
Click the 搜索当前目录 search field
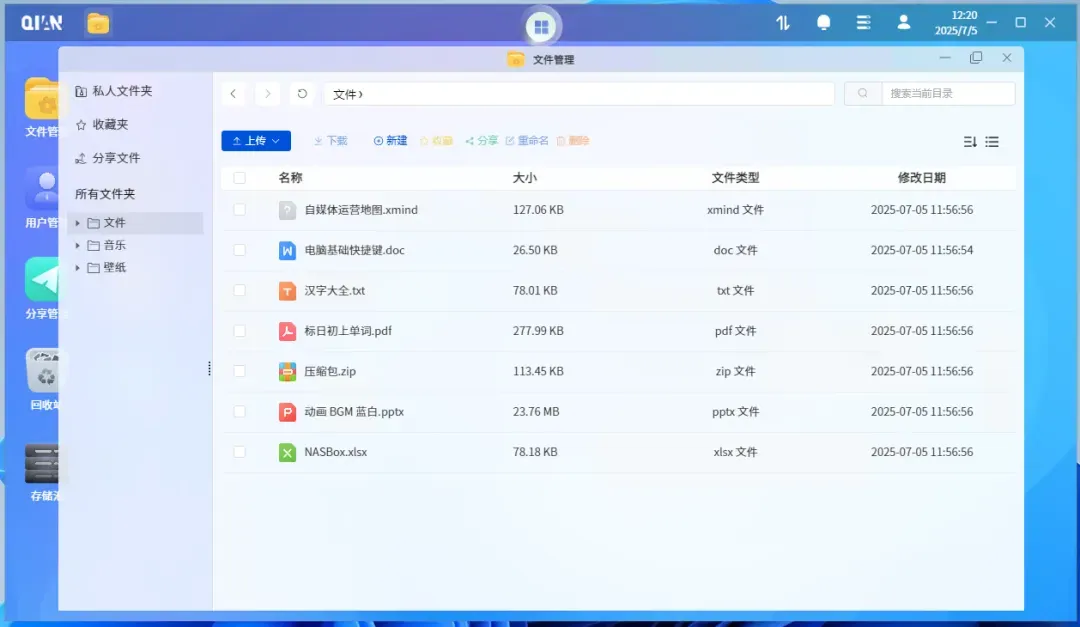tap(948, 93)
